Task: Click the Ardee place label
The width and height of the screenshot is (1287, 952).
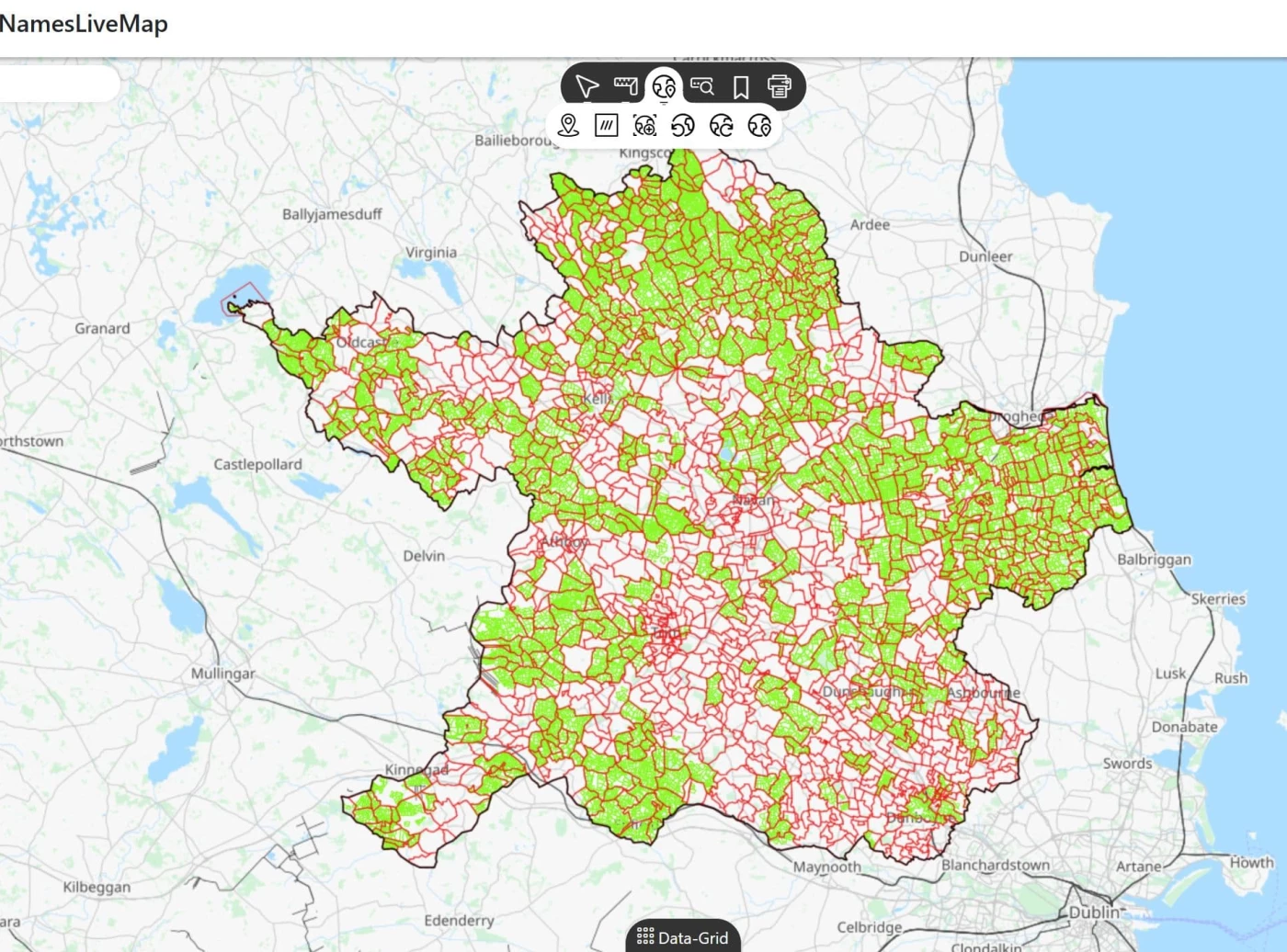Action: [x=870, y=225]
